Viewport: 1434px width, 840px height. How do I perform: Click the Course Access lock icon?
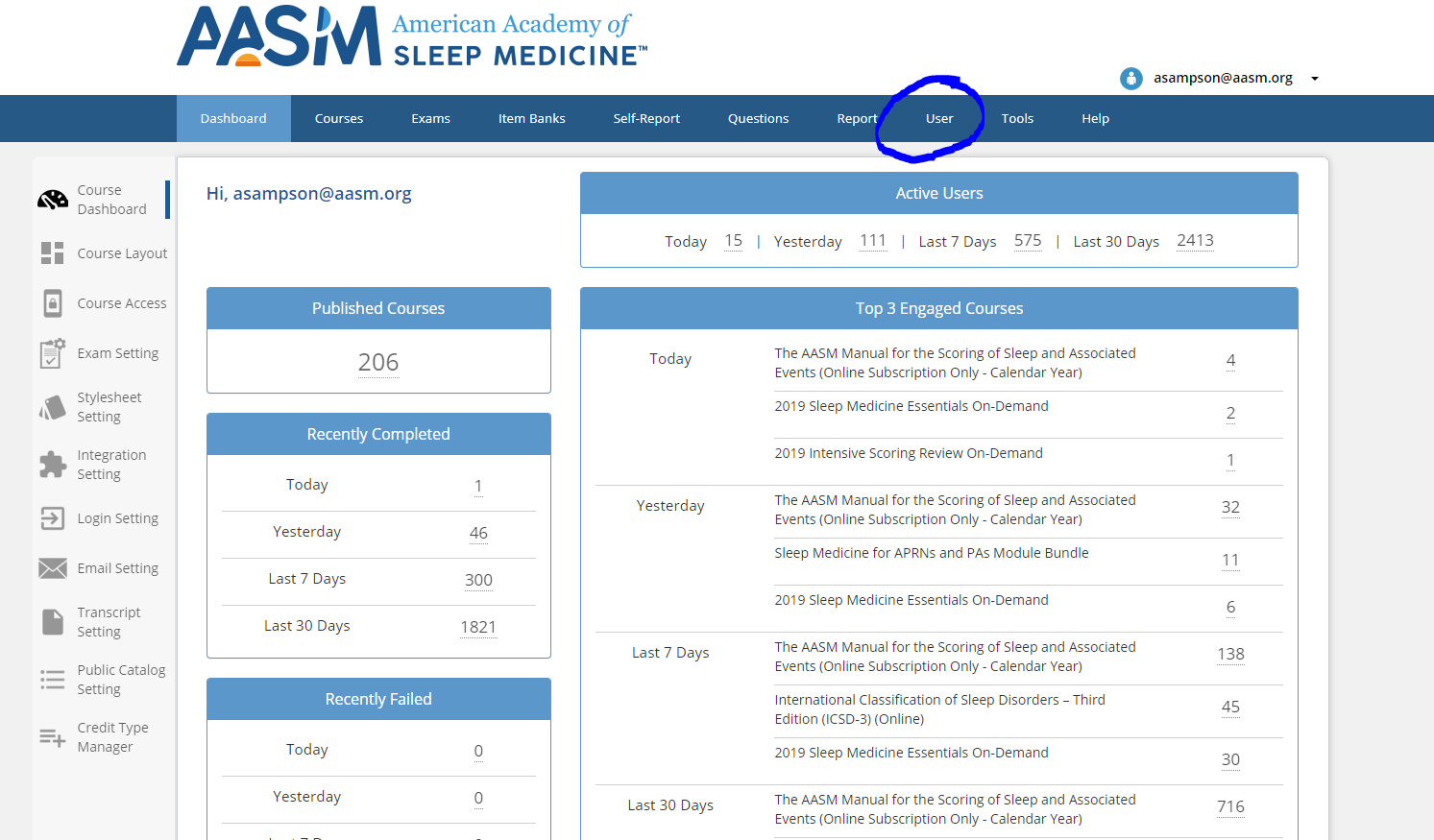click(x=53, y=303)
